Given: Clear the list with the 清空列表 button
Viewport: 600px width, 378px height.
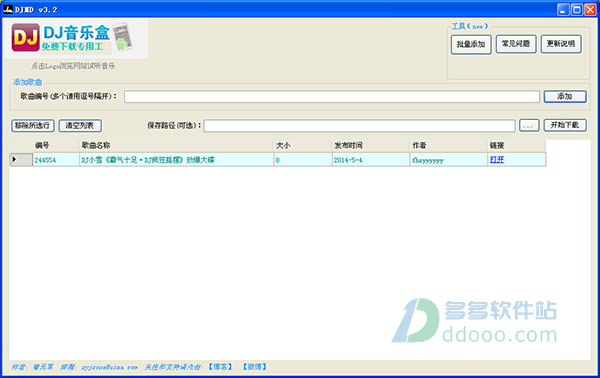Looking at the screenshot, I should (x=80, y=125).
